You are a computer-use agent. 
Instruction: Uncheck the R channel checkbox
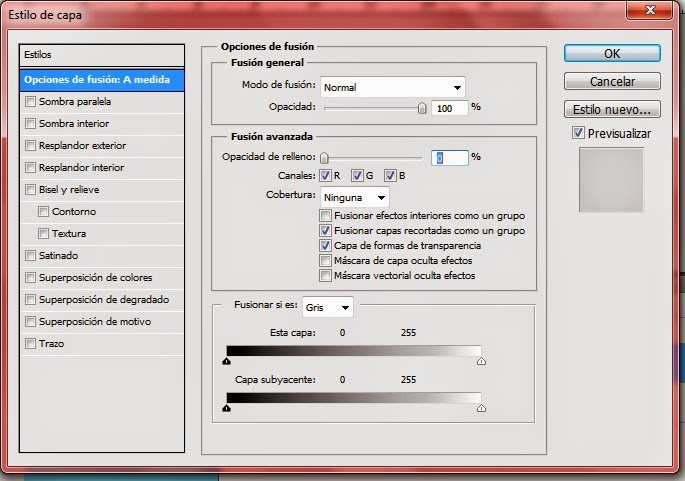coord(325,176)
